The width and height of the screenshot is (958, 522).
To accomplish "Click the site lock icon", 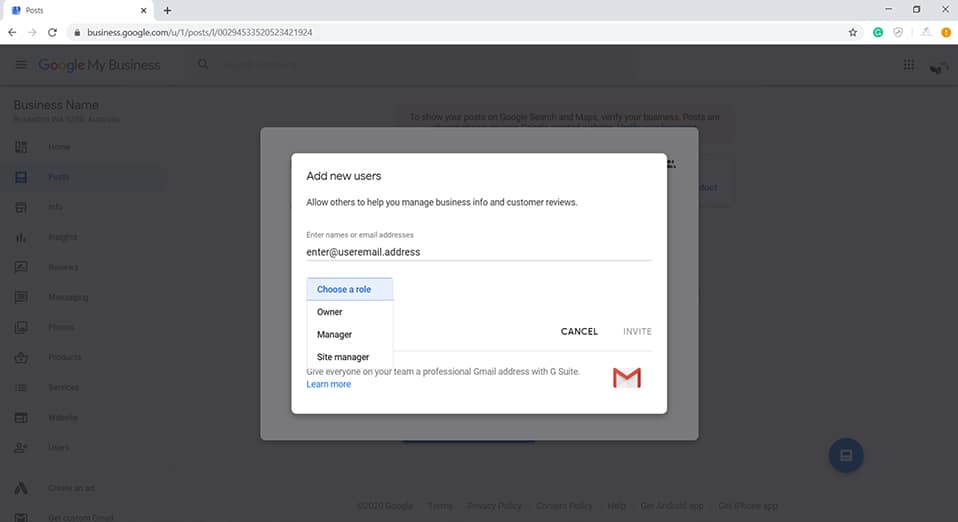I will coord(77,32).
